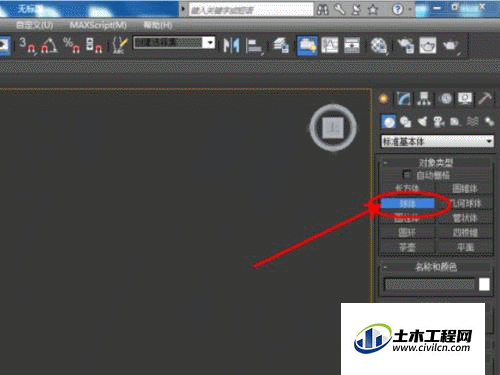Viewport: 500px width, 375px height.
Task: Open the Help icon dropdown arrow
Action: 410,9
